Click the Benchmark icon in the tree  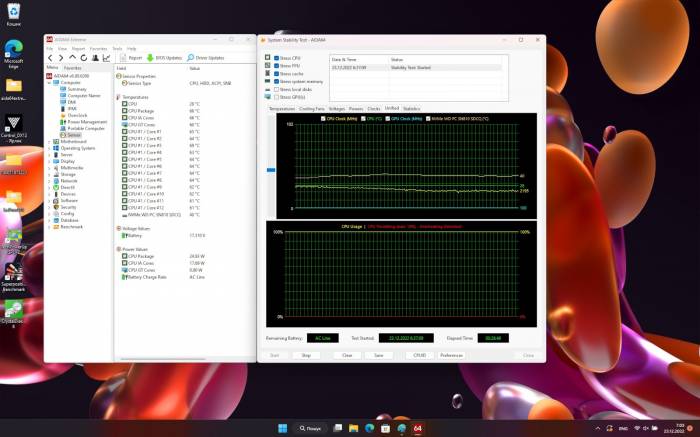(x=56, y=227)
